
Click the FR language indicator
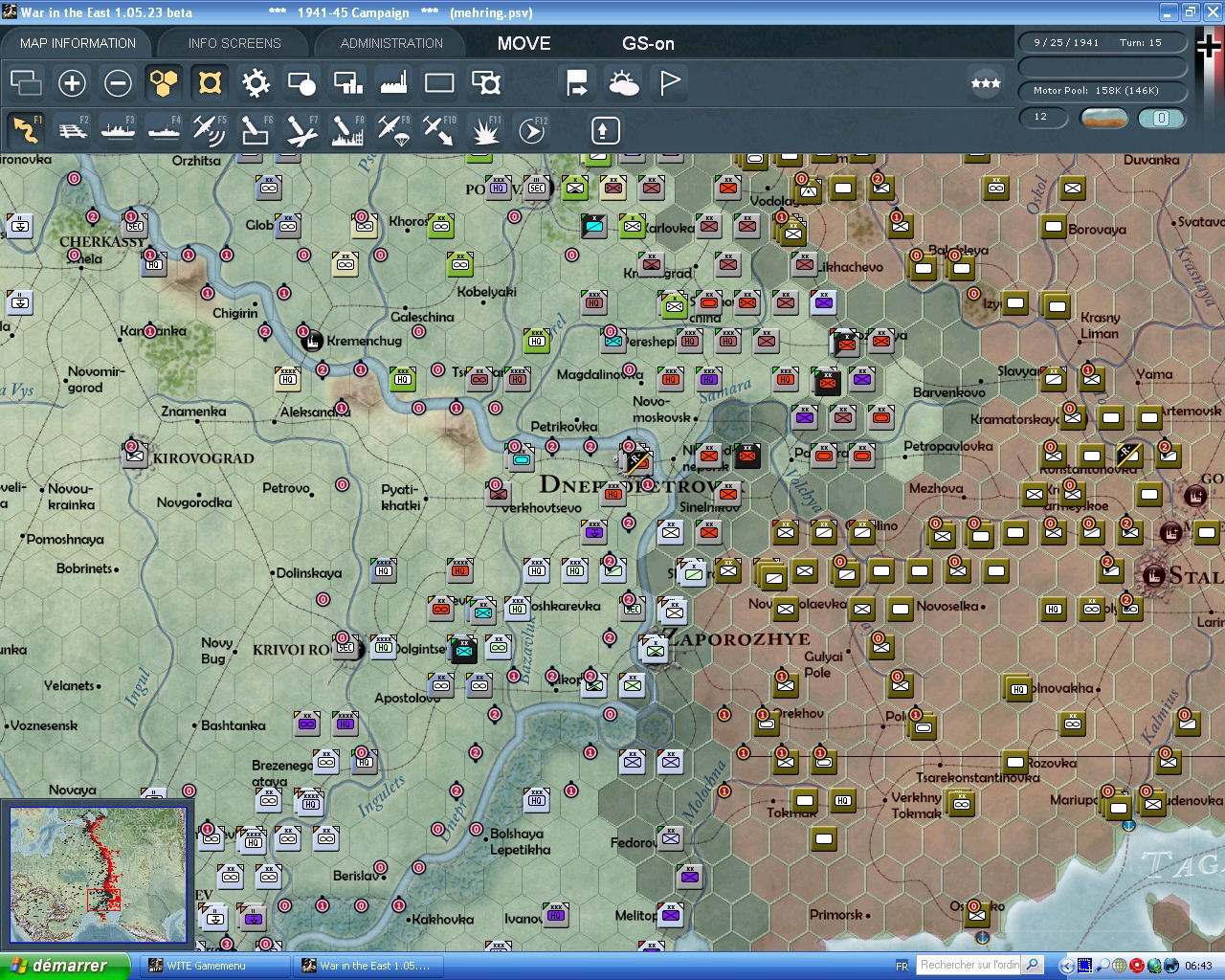[x=902, y=966]
